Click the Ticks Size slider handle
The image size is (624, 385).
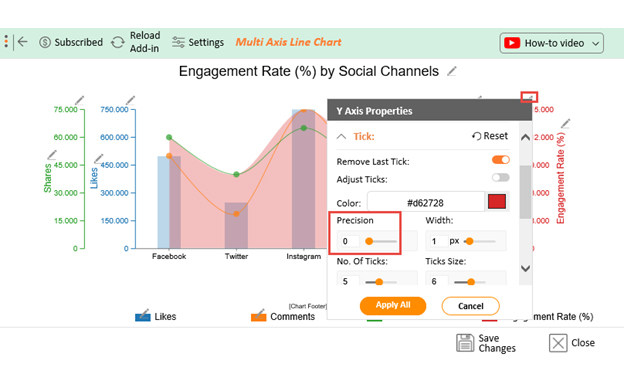[471, 282]
